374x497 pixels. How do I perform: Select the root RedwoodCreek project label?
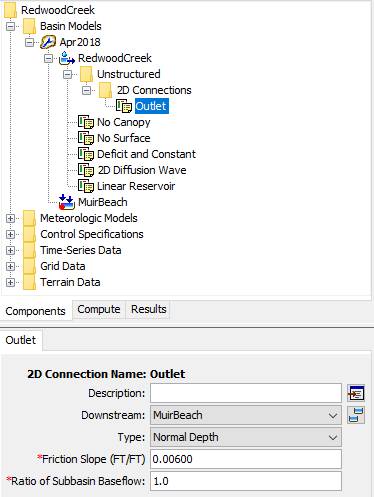58,10
